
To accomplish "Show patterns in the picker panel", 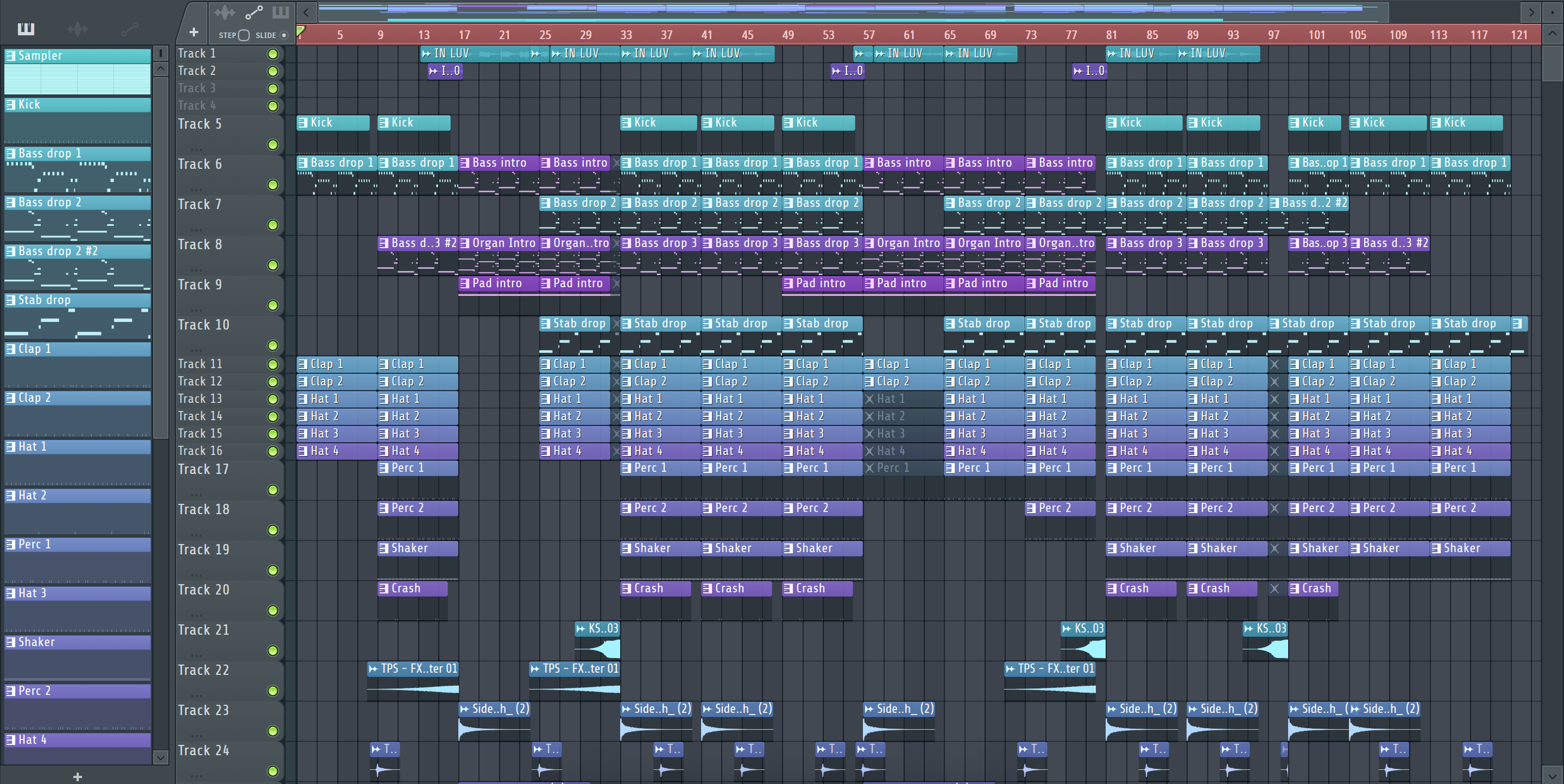I will coord(26,29).
